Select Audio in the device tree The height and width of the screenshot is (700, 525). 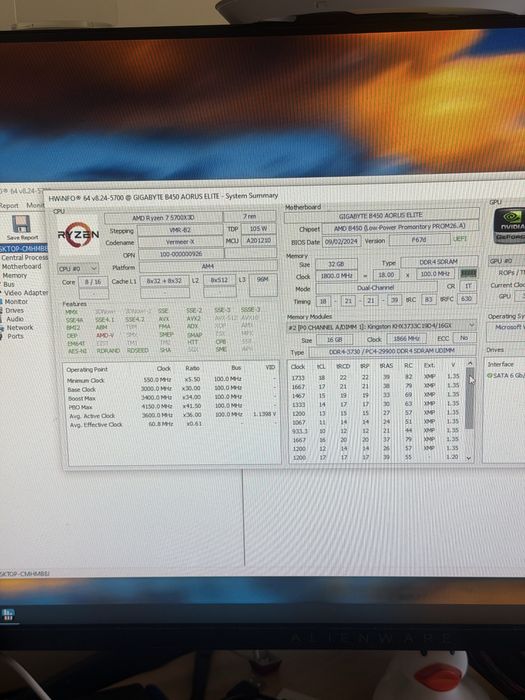(15, 319)
